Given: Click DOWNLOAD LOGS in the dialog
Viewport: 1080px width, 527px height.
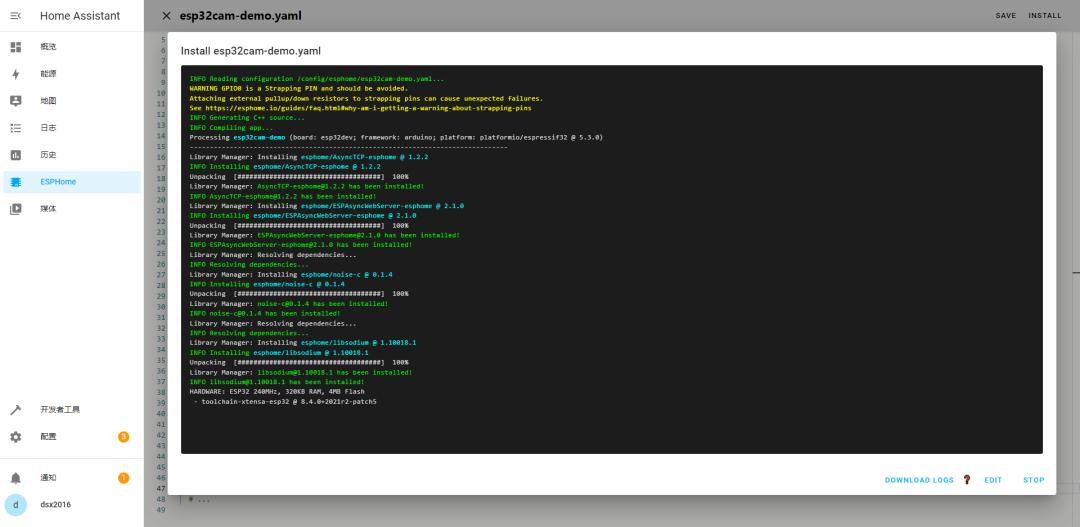Looking at the screenshot, I should 919,480.
